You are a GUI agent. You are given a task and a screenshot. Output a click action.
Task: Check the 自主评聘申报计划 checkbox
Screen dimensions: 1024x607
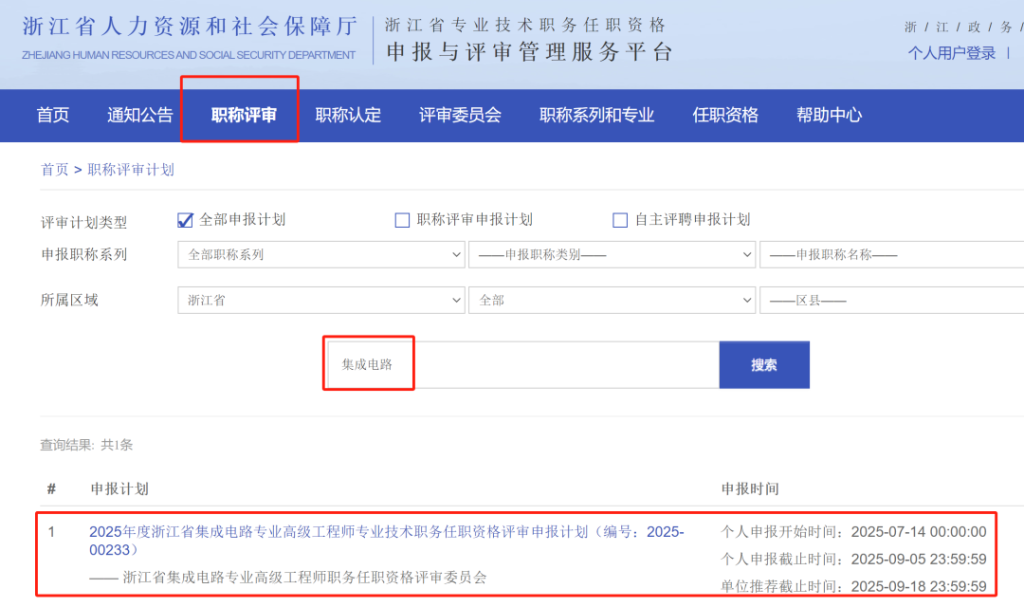(x=620, y=219)
